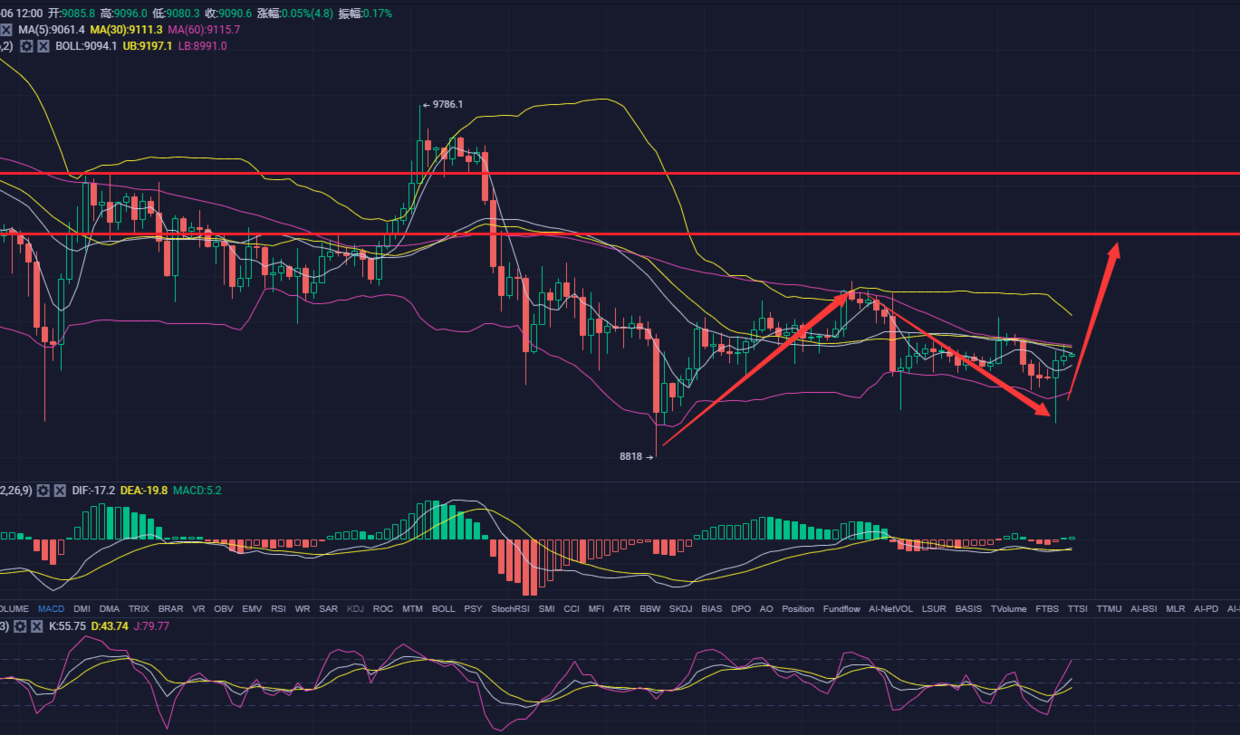Click the BOLL:9094.1 value label
The width and height of the screenshot is (1240, 735).
[86, 46]
